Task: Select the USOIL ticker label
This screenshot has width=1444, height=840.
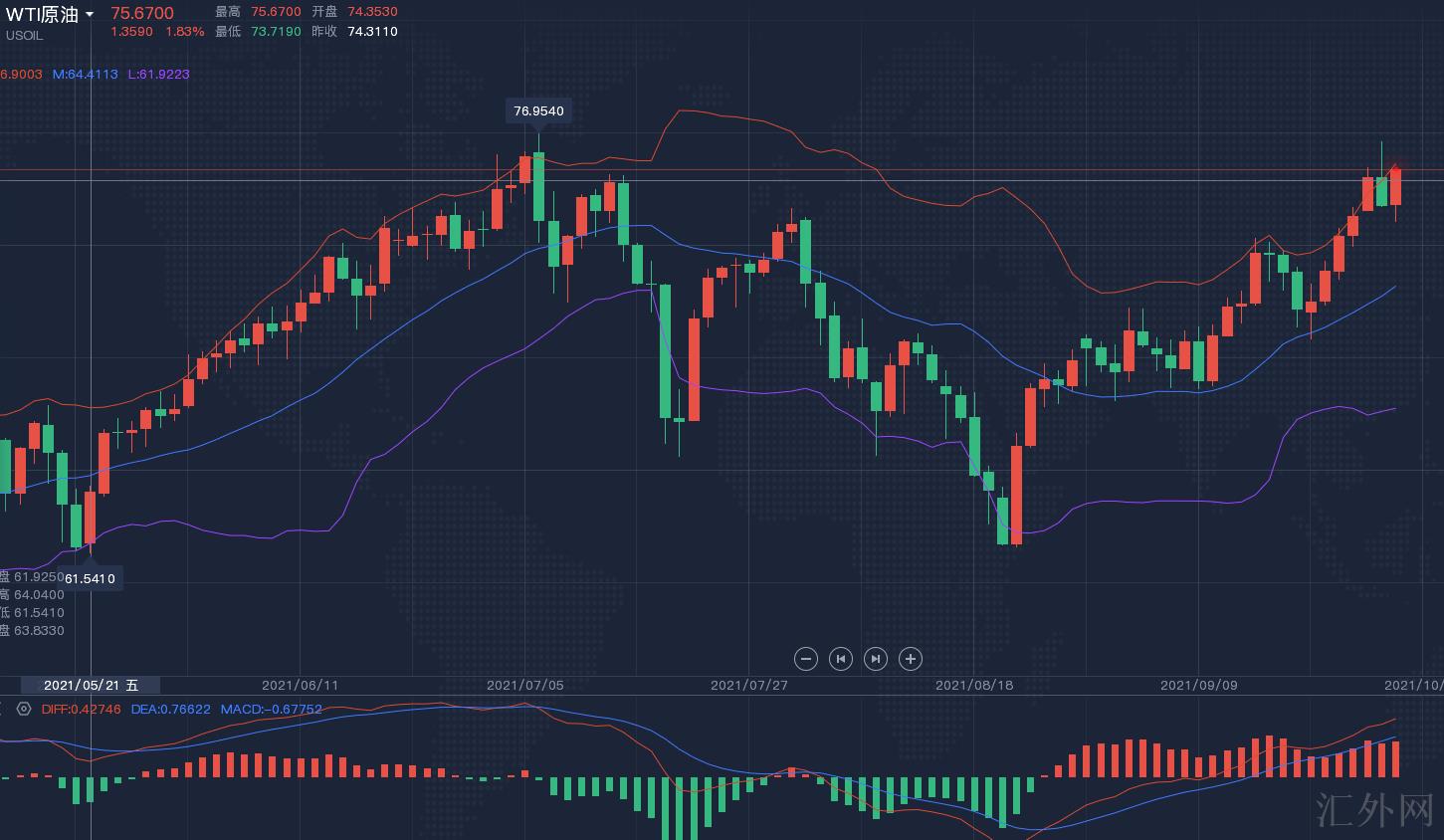Action: 25,36
